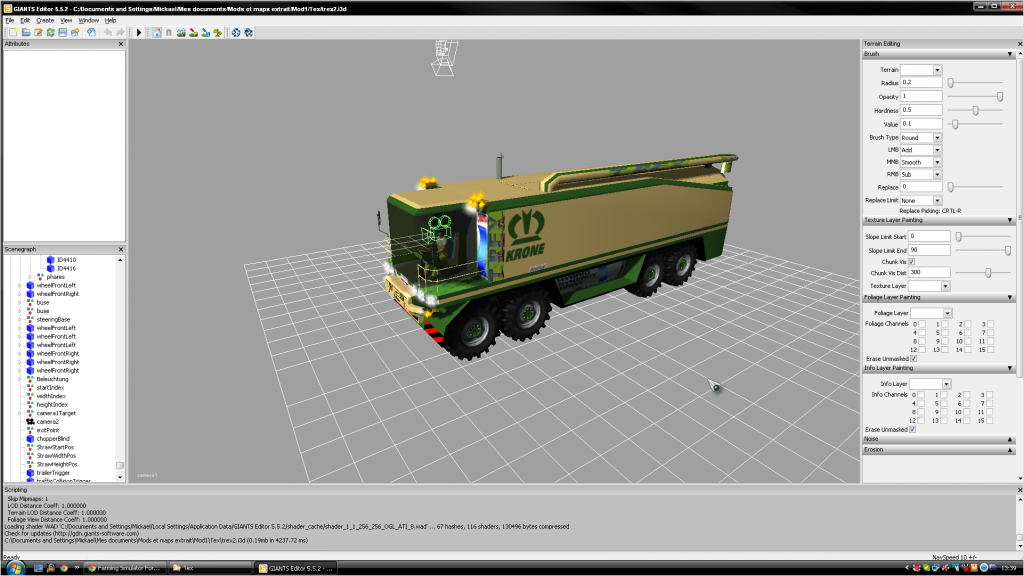Toggle Info Layer Erase Unmasked checkbox
This screenshot has width=1024, height=576.
[912, 430]
